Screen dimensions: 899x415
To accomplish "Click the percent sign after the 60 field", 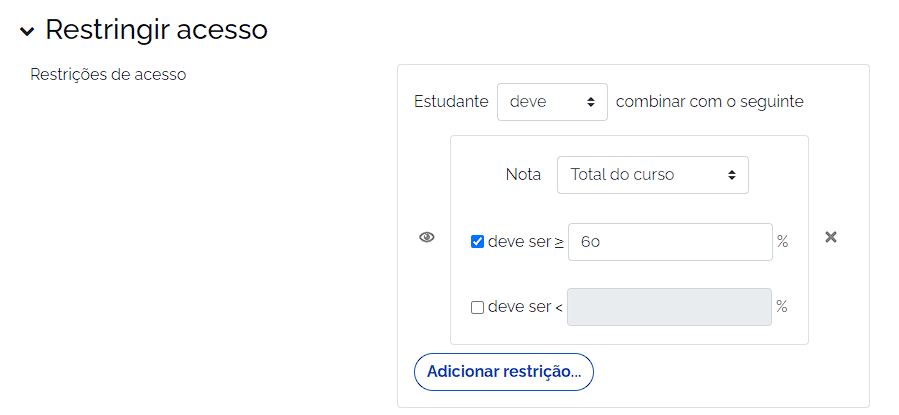I will click(783, 242).
